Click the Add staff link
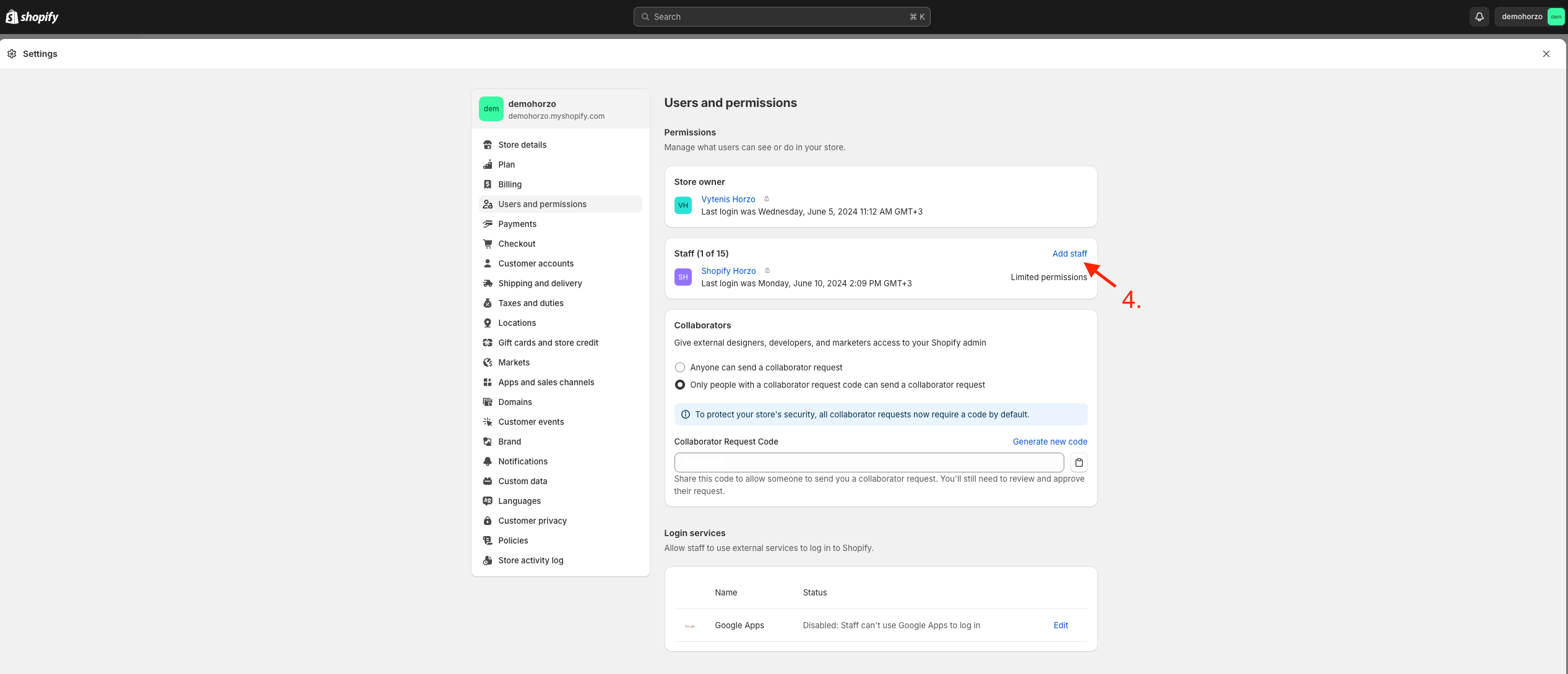Viewport: 1568px width, 674px height. point(1069,254)
